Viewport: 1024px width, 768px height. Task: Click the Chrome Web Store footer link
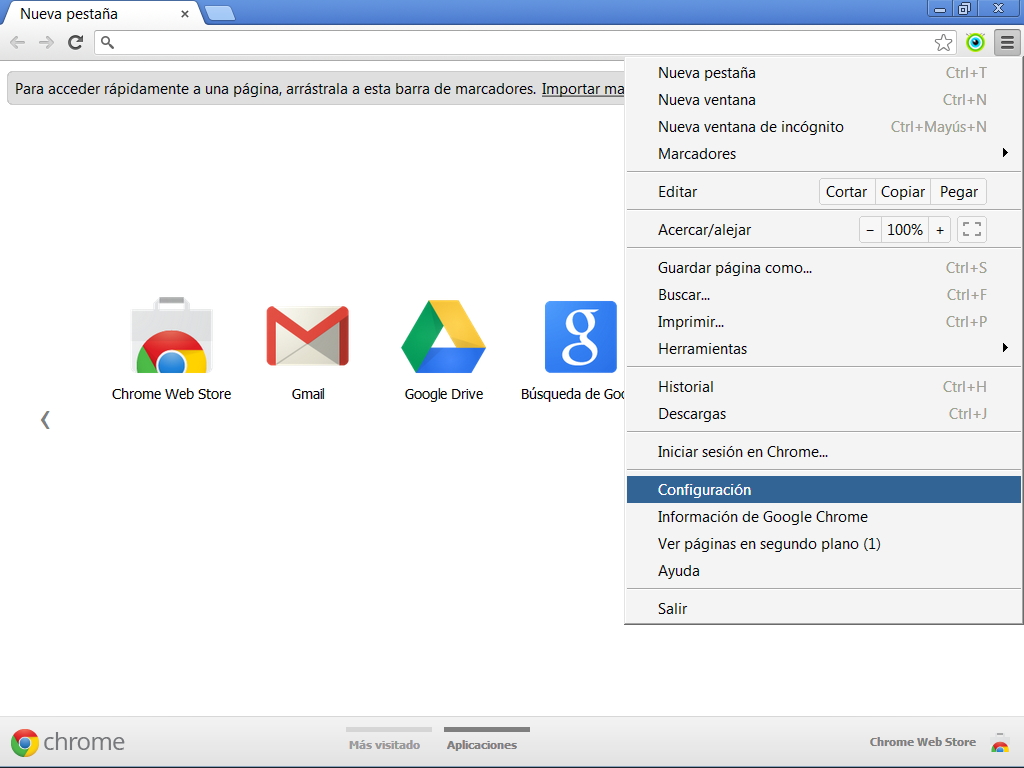(x=923, y=742)
